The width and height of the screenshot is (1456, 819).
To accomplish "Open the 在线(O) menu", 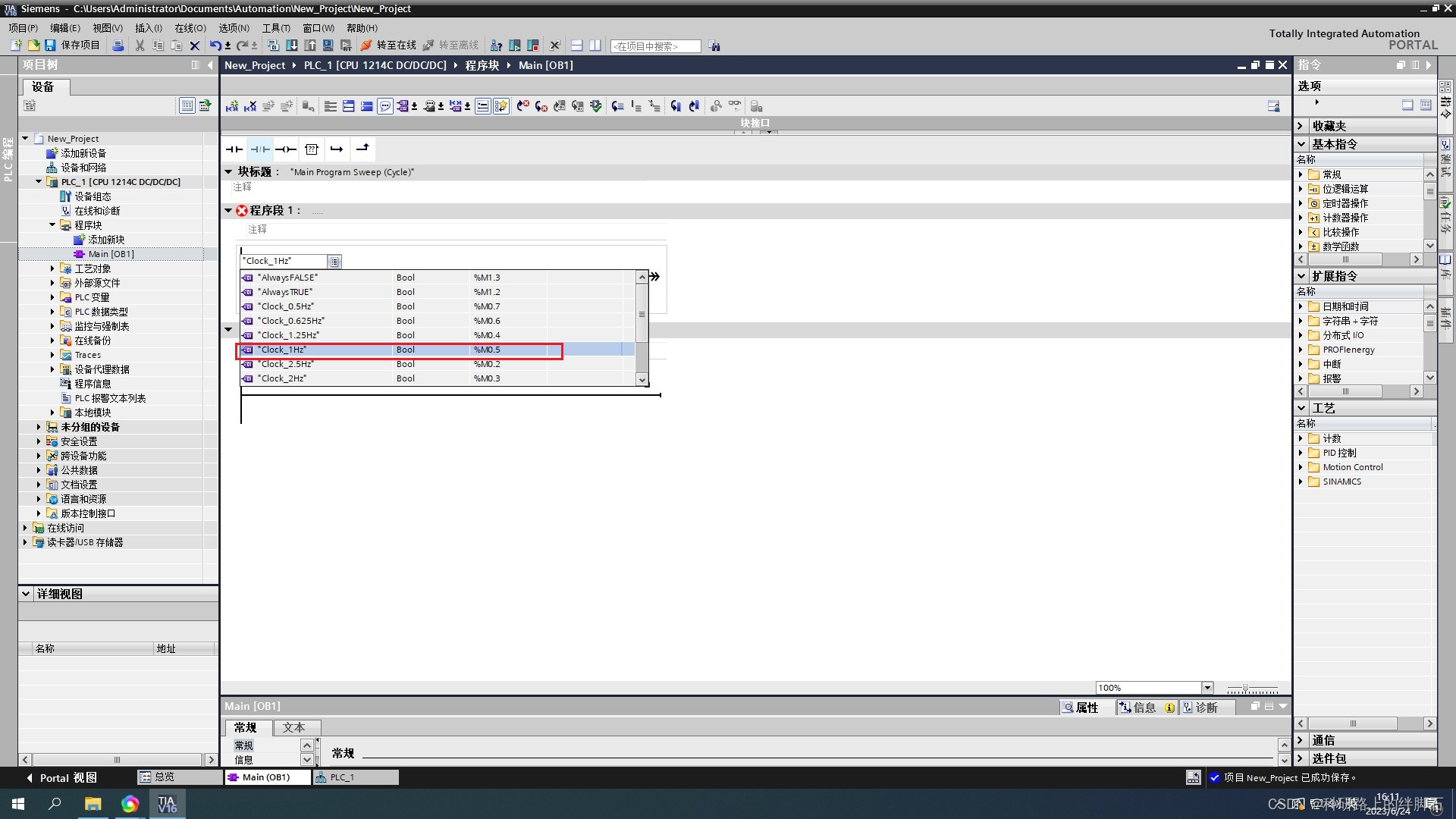I will (190, 28).
